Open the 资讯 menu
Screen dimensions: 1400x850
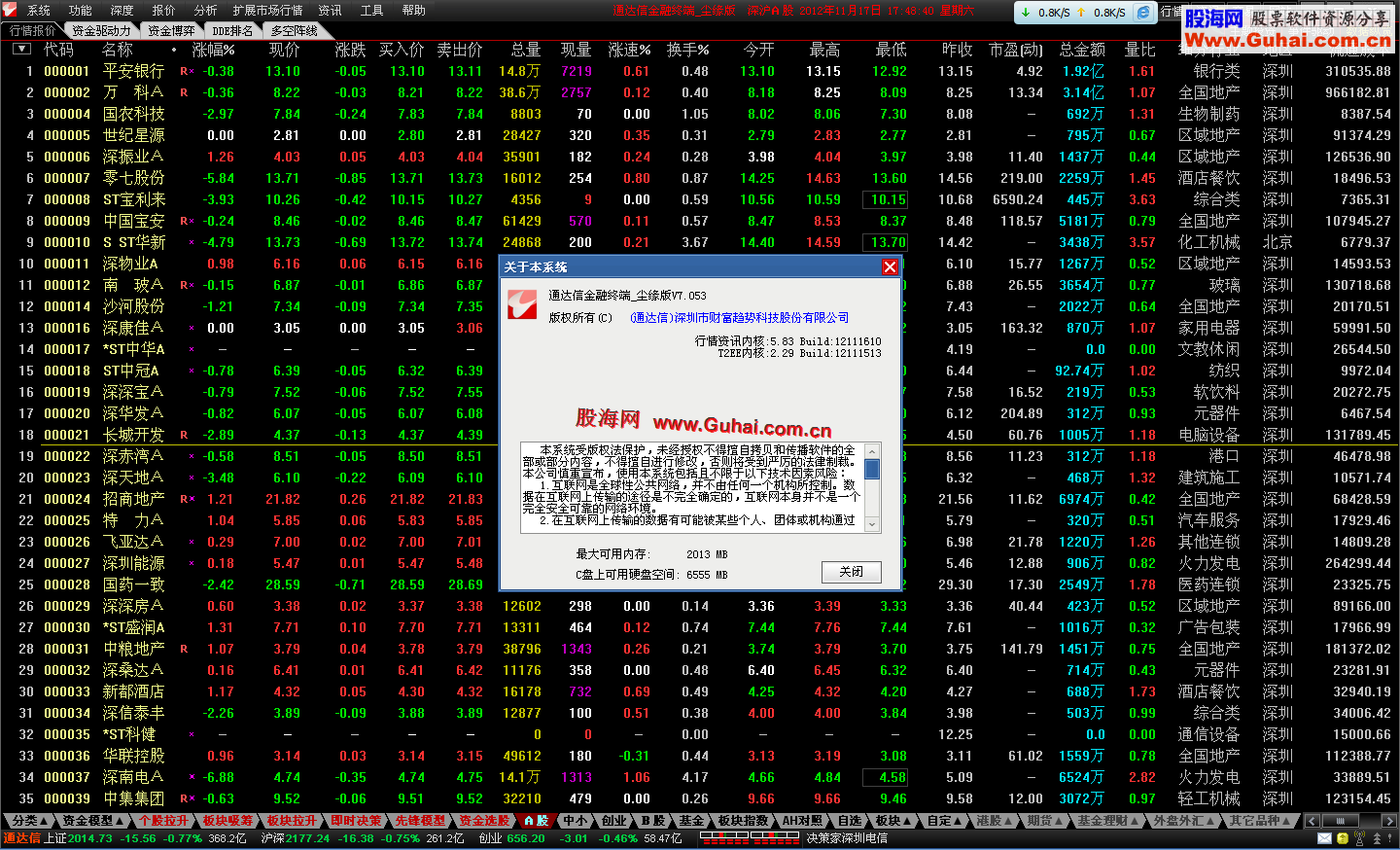(x=331, y=11)
